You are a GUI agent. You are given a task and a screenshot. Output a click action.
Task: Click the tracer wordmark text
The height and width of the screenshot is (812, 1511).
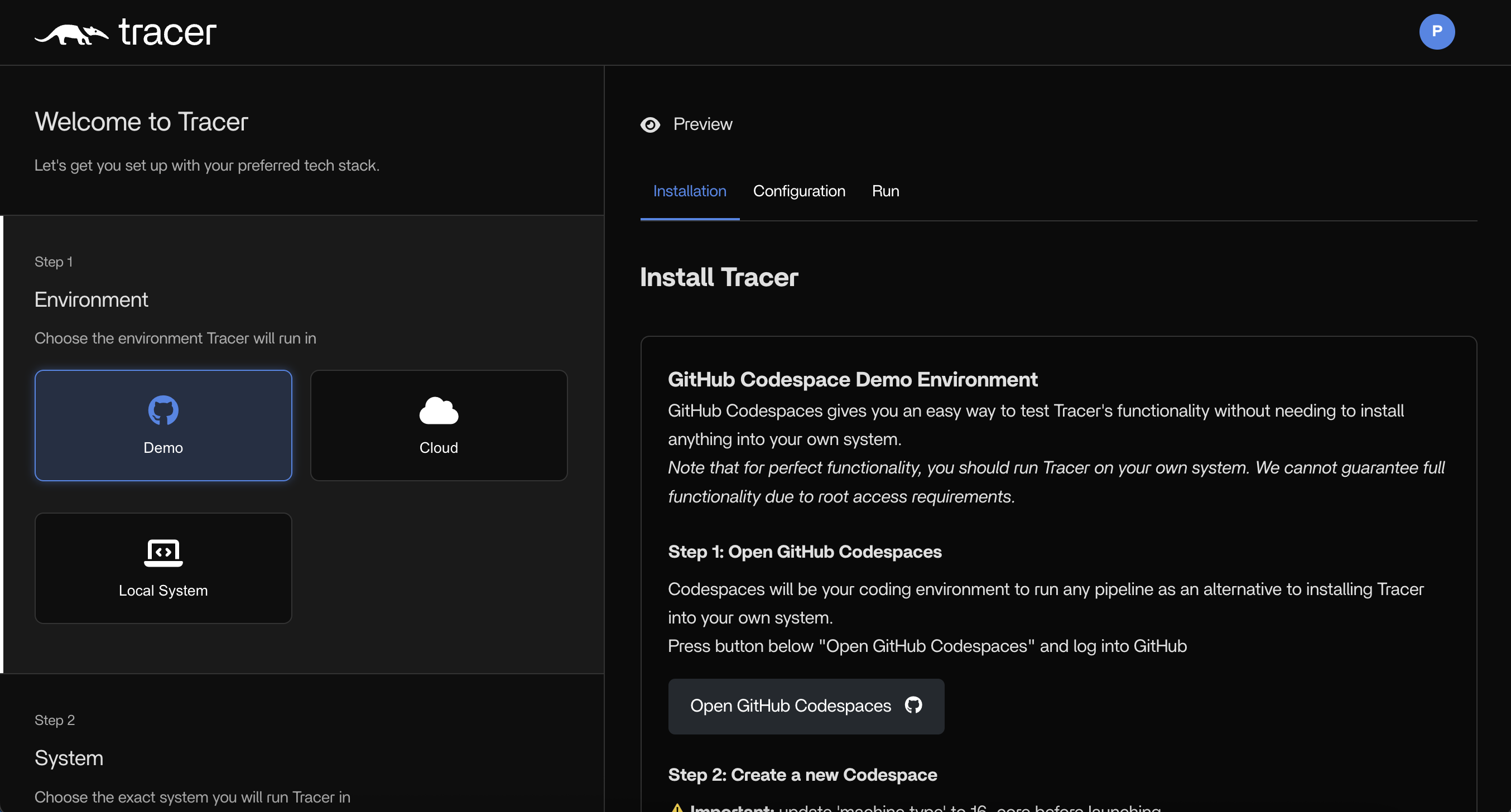(x=168, y=33)
